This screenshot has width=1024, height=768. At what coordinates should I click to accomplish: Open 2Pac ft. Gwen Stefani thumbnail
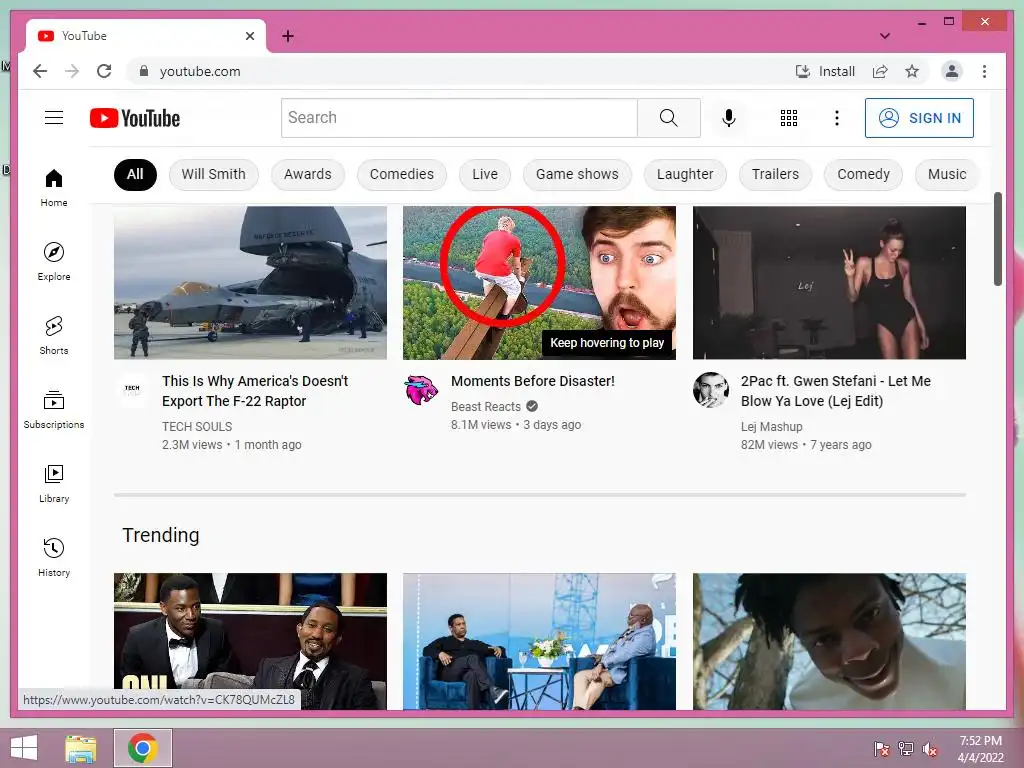coord(829,283)
